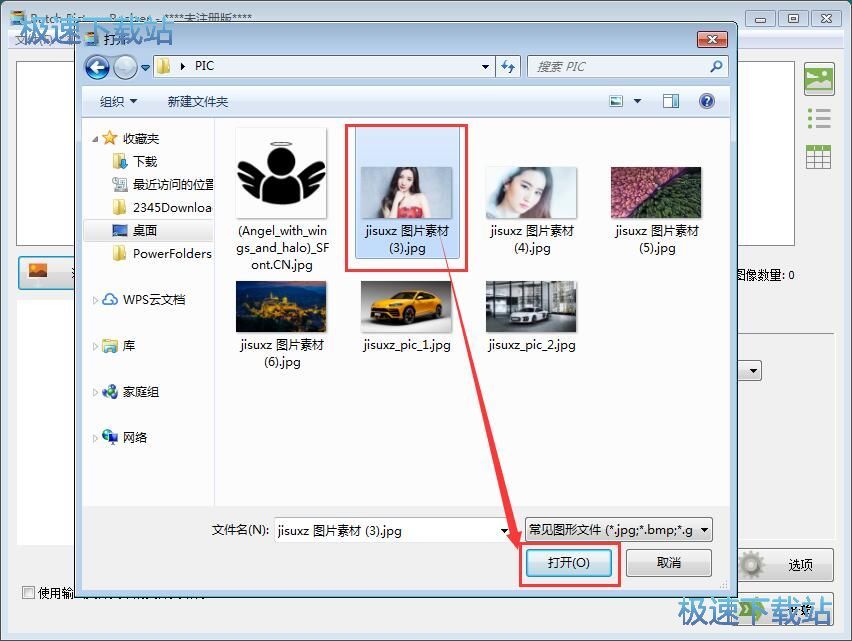
Task: Toggle the 使用输 checkbox in main window
Action: point(28,593)
